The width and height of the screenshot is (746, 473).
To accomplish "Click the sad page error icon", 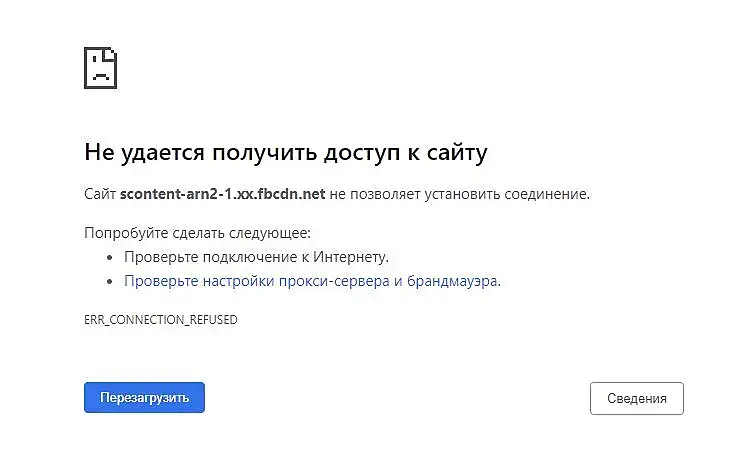I will tap(101, 68).
